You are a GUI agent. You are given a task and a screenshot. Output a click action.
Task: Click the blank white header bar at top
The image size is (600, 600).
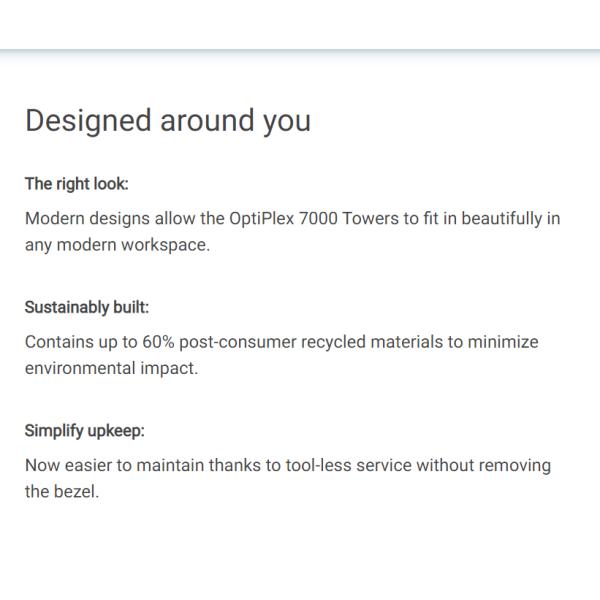(x=300, y=24)
